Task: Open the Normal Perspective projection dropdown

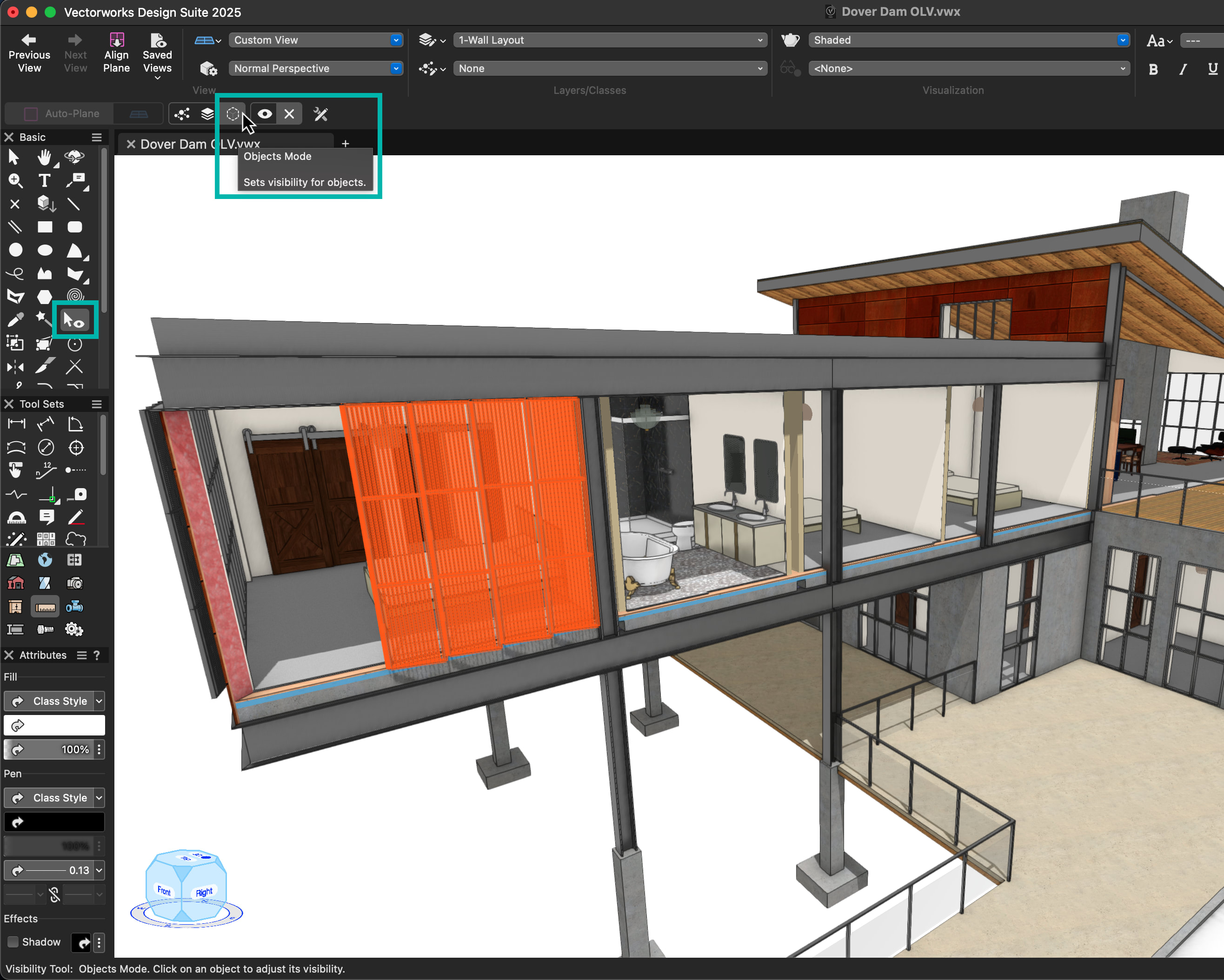Action: tap(315, 69)
